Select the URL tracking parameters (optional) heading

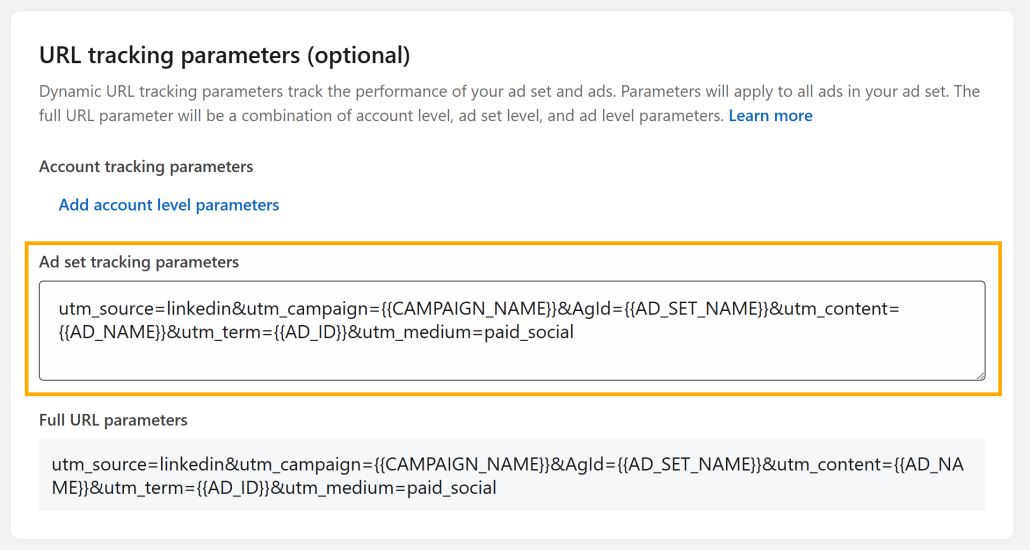coord(225,55)
